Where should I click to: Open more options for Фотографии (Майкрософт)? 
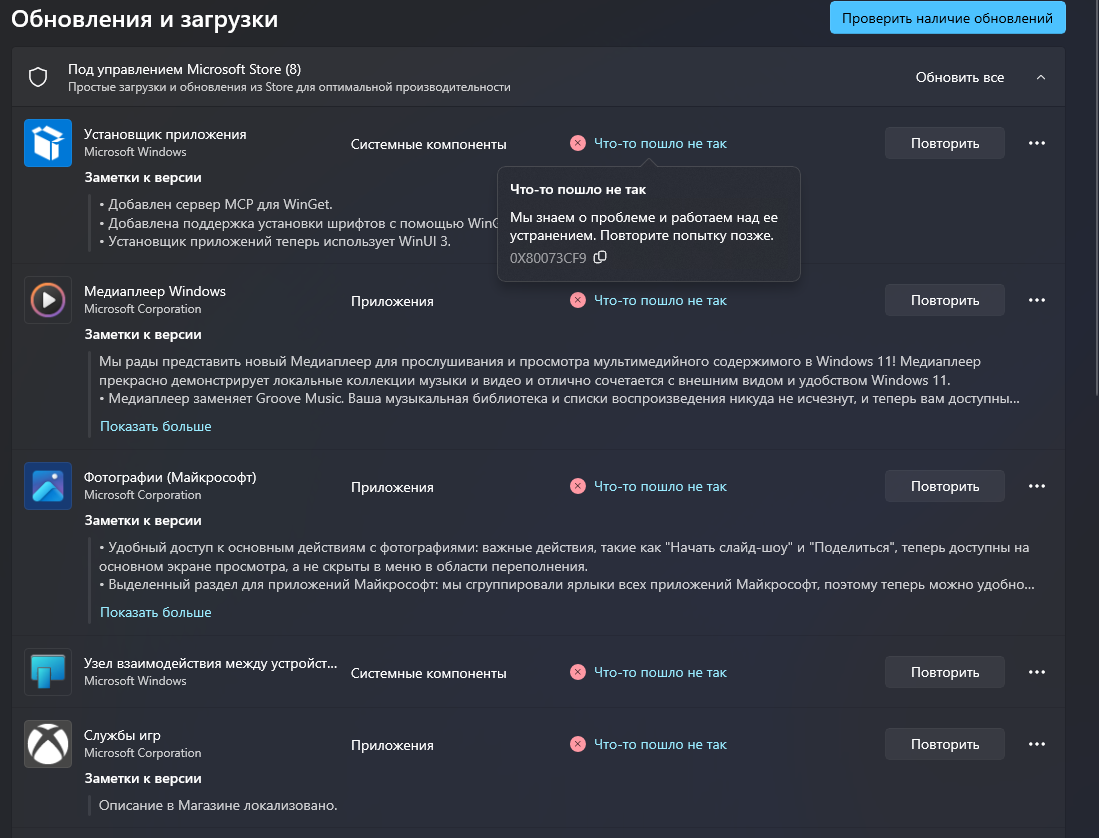[x=1037, y=486]
